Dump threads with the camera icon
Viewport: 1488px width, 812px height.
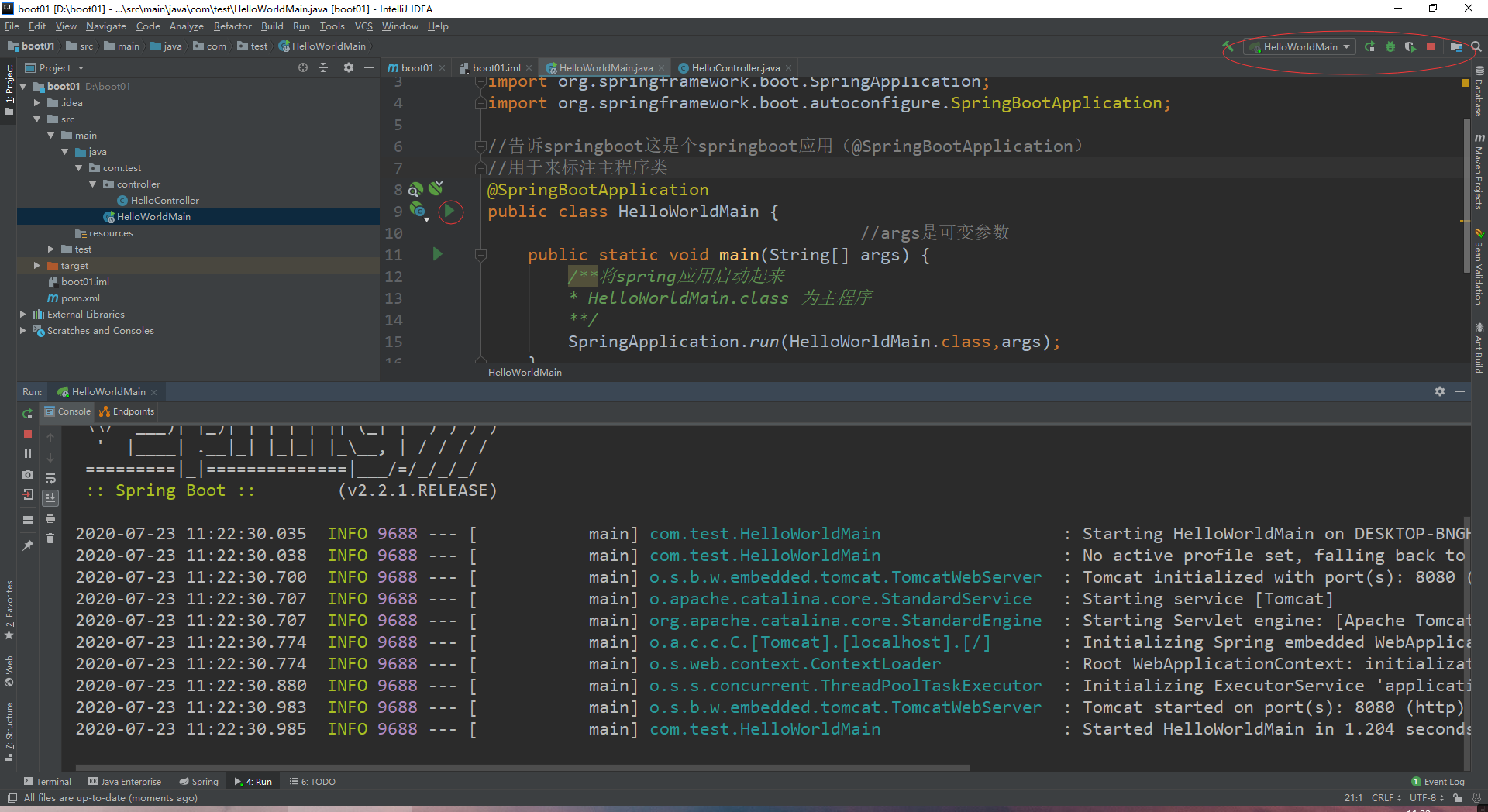(x=28, y=474)
